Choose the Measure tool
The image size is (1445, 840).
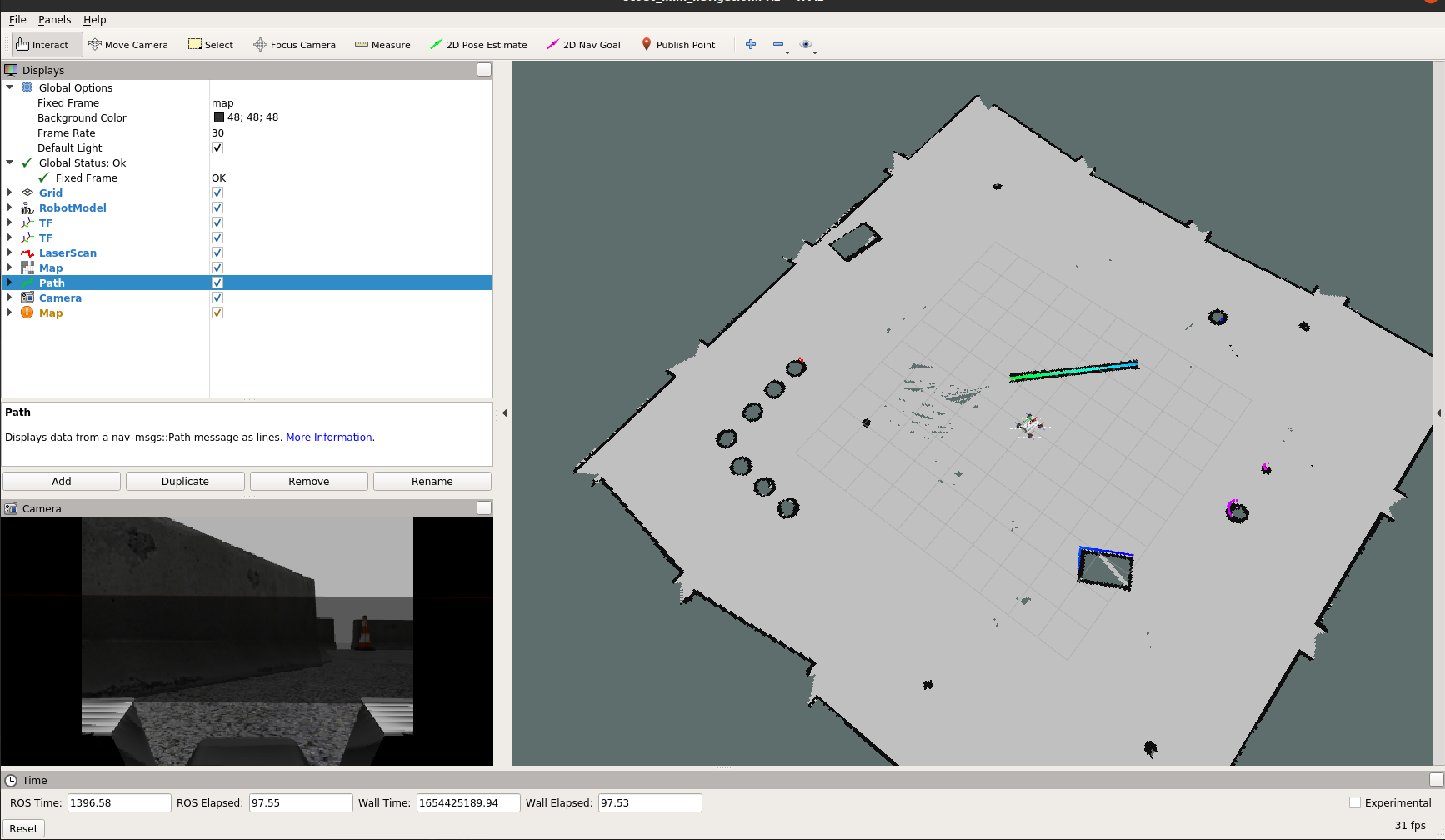pyautogui.click(x=382, y=45)
